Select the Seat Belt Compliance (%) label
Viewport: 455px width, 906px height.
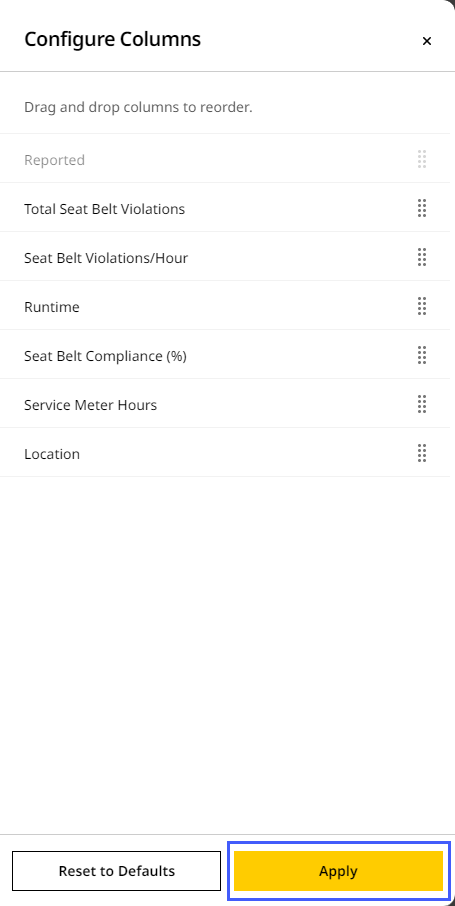(x=105, y=356)
